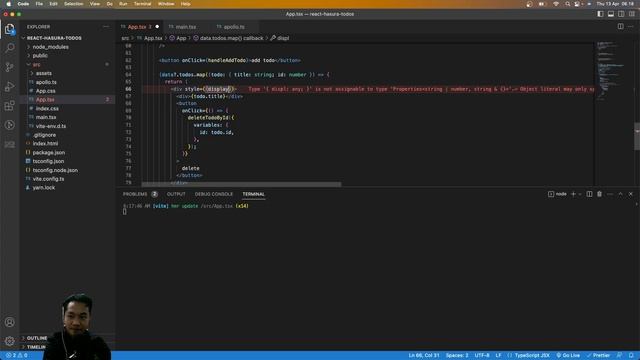The image size is (640, 360).
Task: Open index.html in Explorer tree
Action: coord(45,144)
